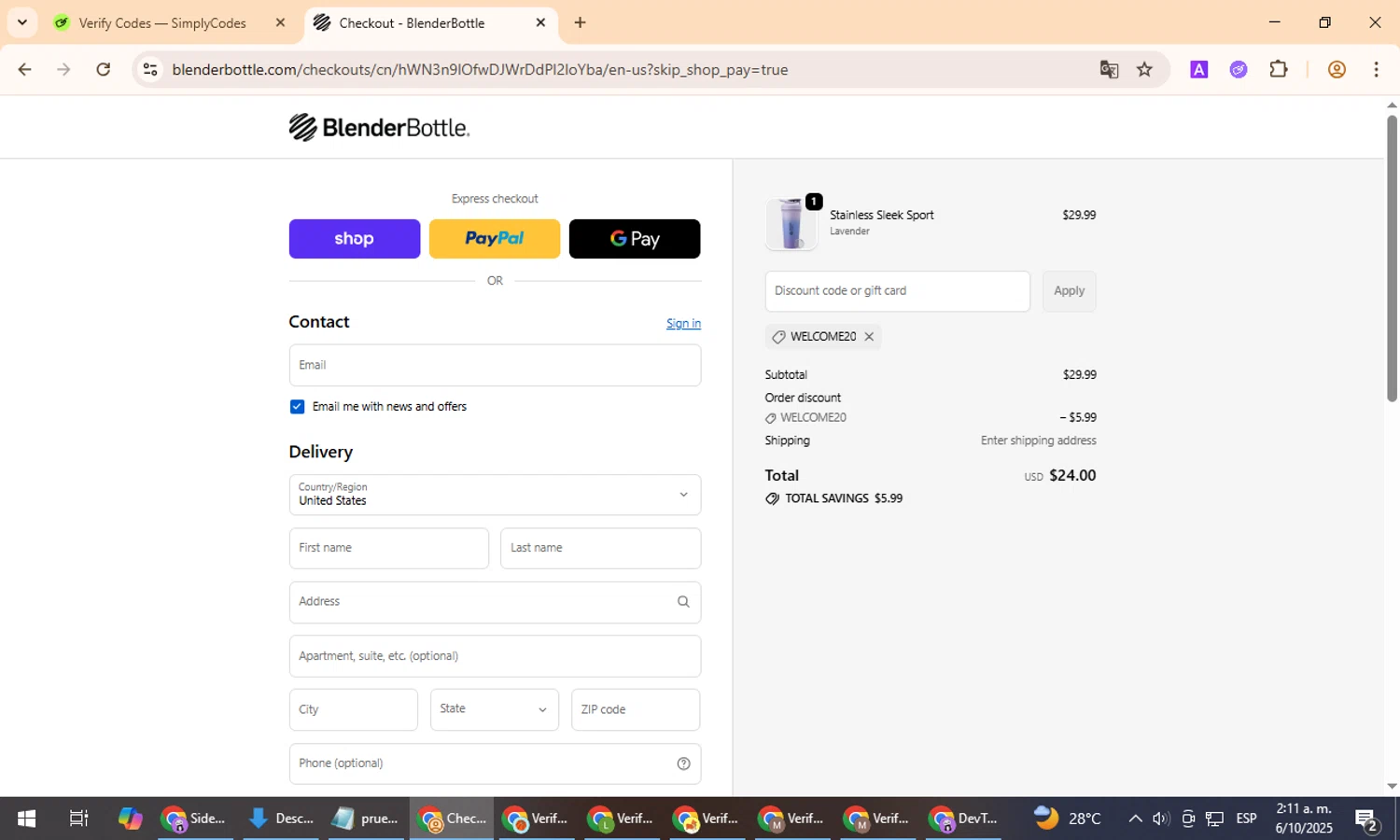
Task: Click the BlenderBottle logo
Action: [379, 127]
